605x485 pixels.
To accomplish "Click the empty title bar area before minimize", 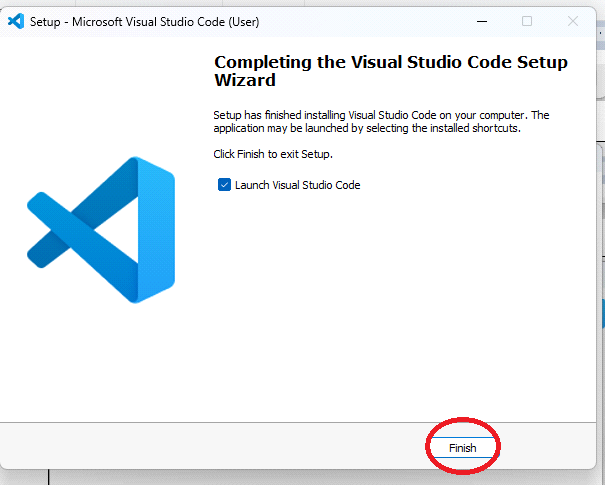I will tap(350, 21).
